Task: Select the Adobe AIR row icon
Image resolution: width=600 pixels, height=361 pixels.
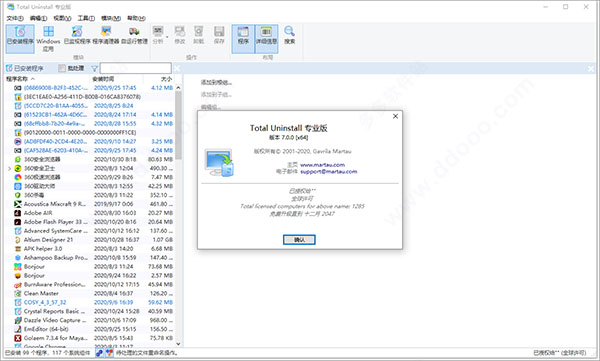Action: coord(18,213)
